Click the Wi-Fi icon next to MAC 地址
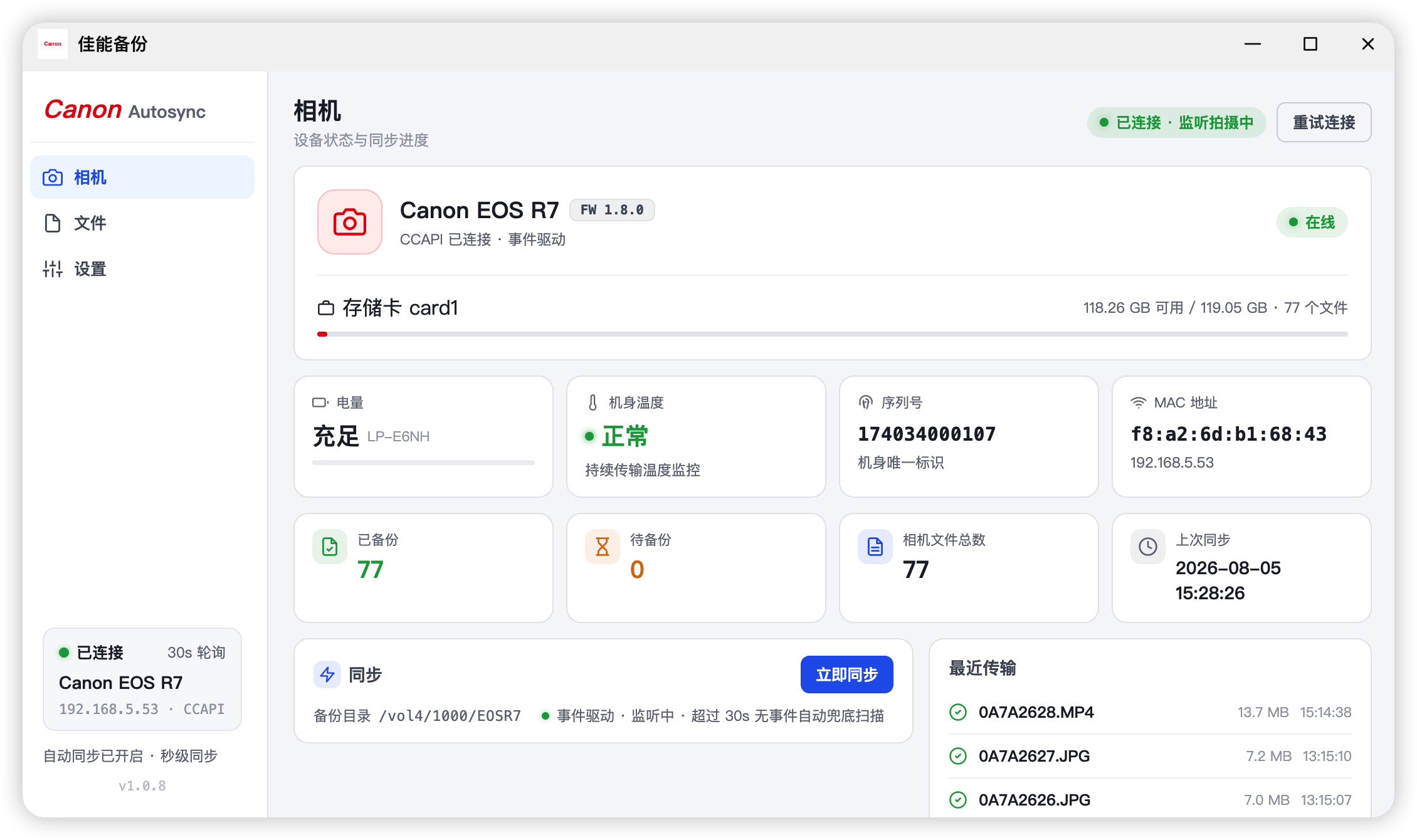The image size is (1417, 840). point(1139,402)
